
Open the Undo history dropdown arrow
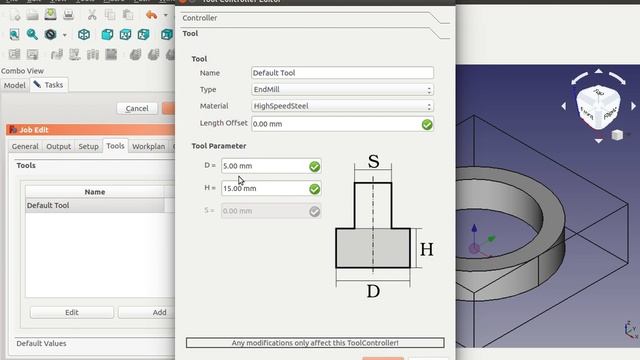(165, 16)
